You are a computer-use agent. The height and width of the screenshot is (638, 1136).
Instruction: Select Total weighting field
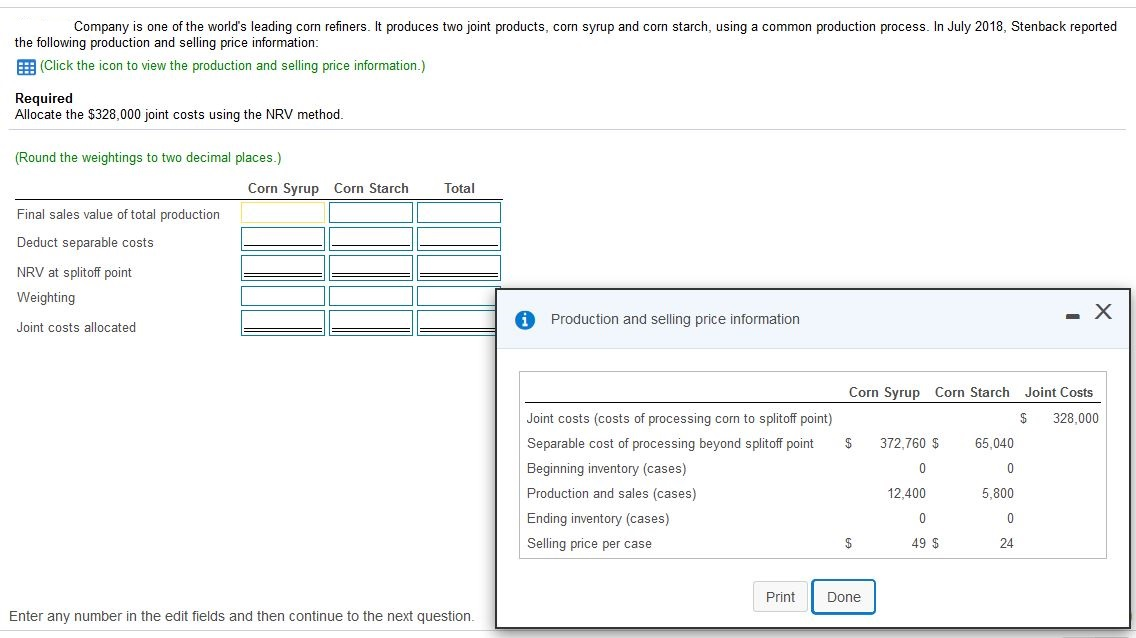point(456,296)
